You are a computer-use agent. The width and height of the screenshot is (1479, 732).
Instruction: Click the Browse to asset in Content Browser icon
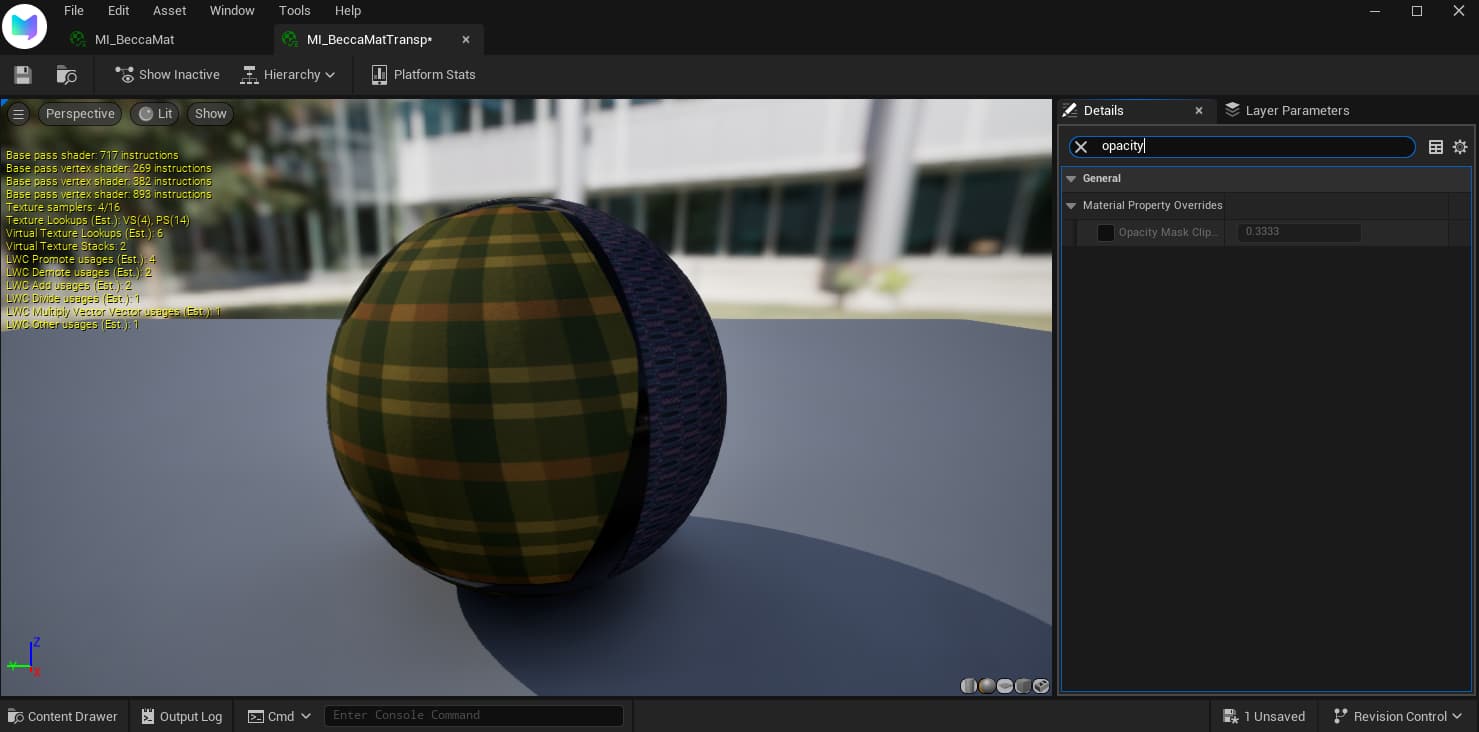[67, 75]
